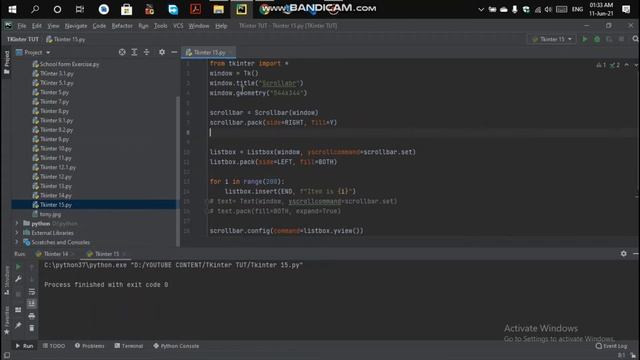The width and height of the screenshot is (640, 360).
Task: Open the Refactor menu
Action: coord(122,26)
